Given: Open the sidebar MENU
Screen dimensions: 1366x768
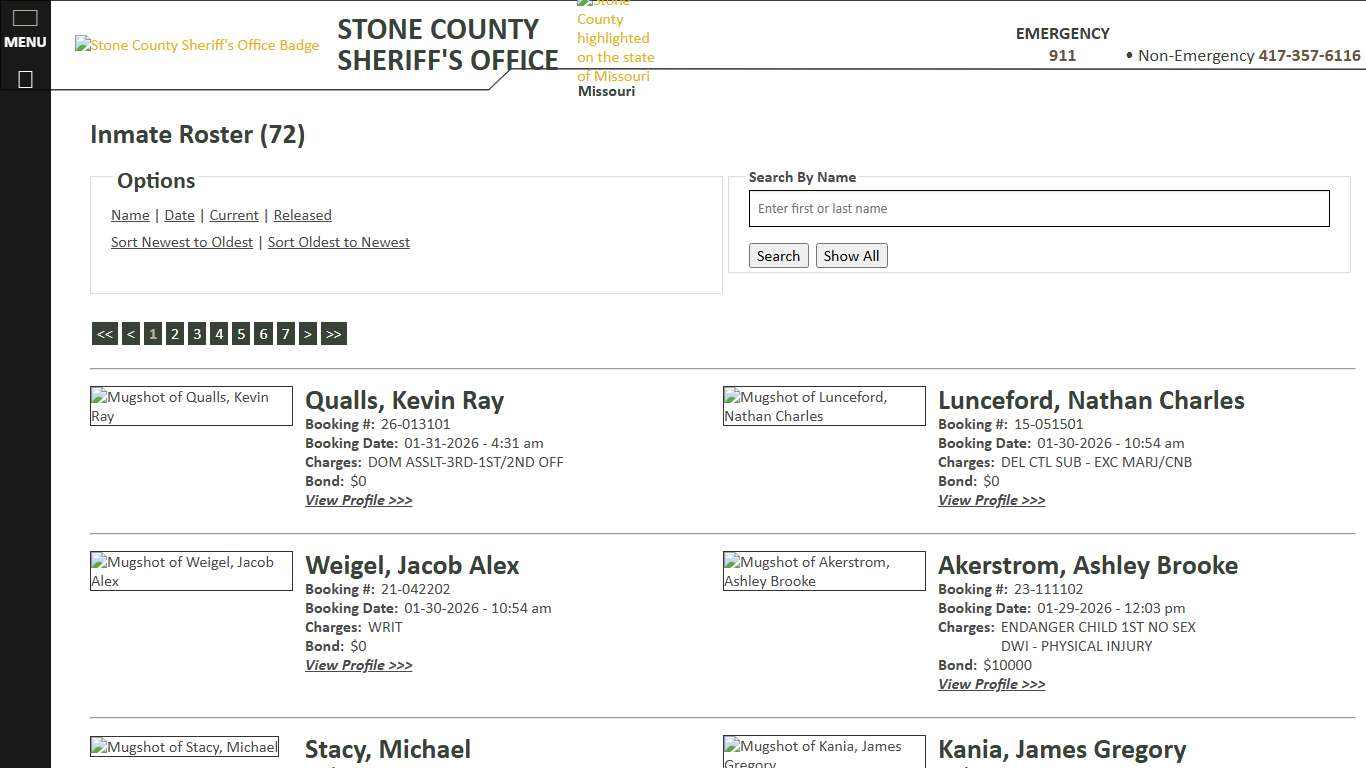Looking at the screenshot, I should (x=24, y=30).
